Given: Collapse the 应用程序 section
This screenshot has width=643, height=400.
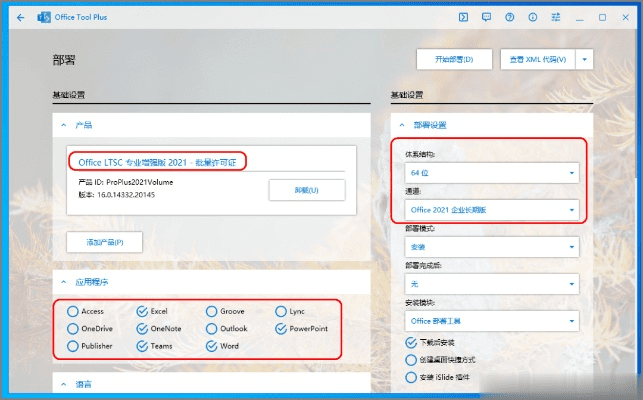Looking at the screenshot, I should point(64,282).
